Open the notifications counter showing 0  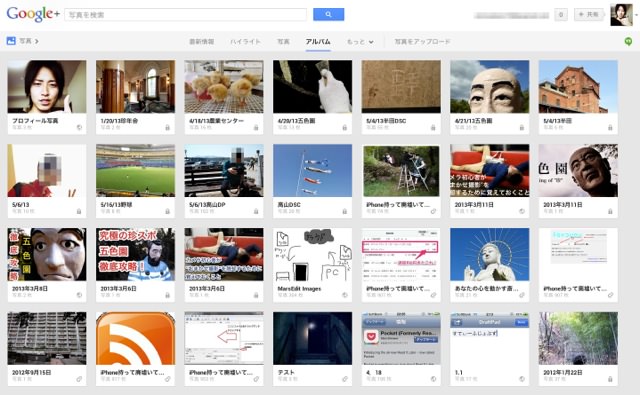point(561,15)
